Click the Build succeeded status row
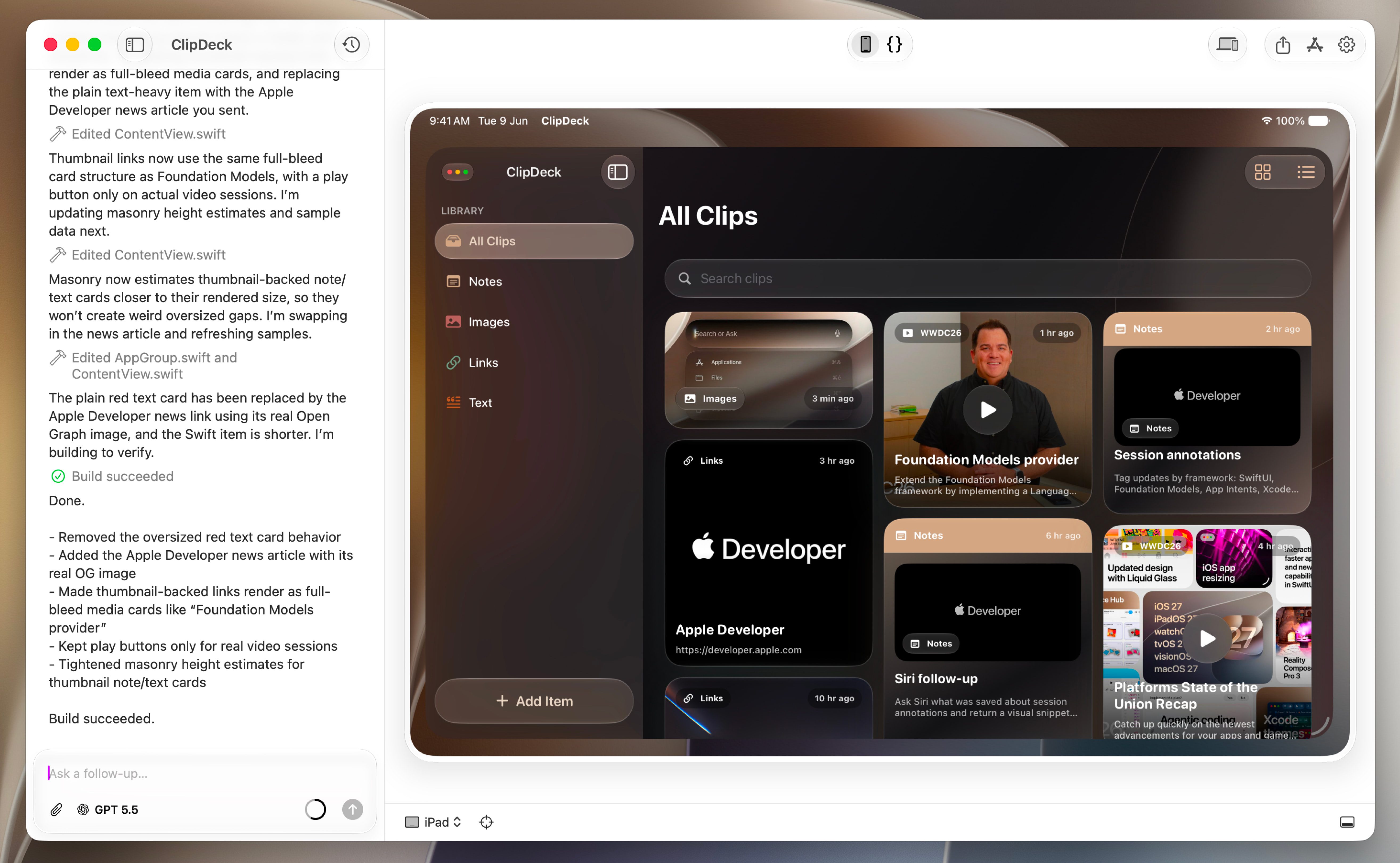 coord(112,476)
